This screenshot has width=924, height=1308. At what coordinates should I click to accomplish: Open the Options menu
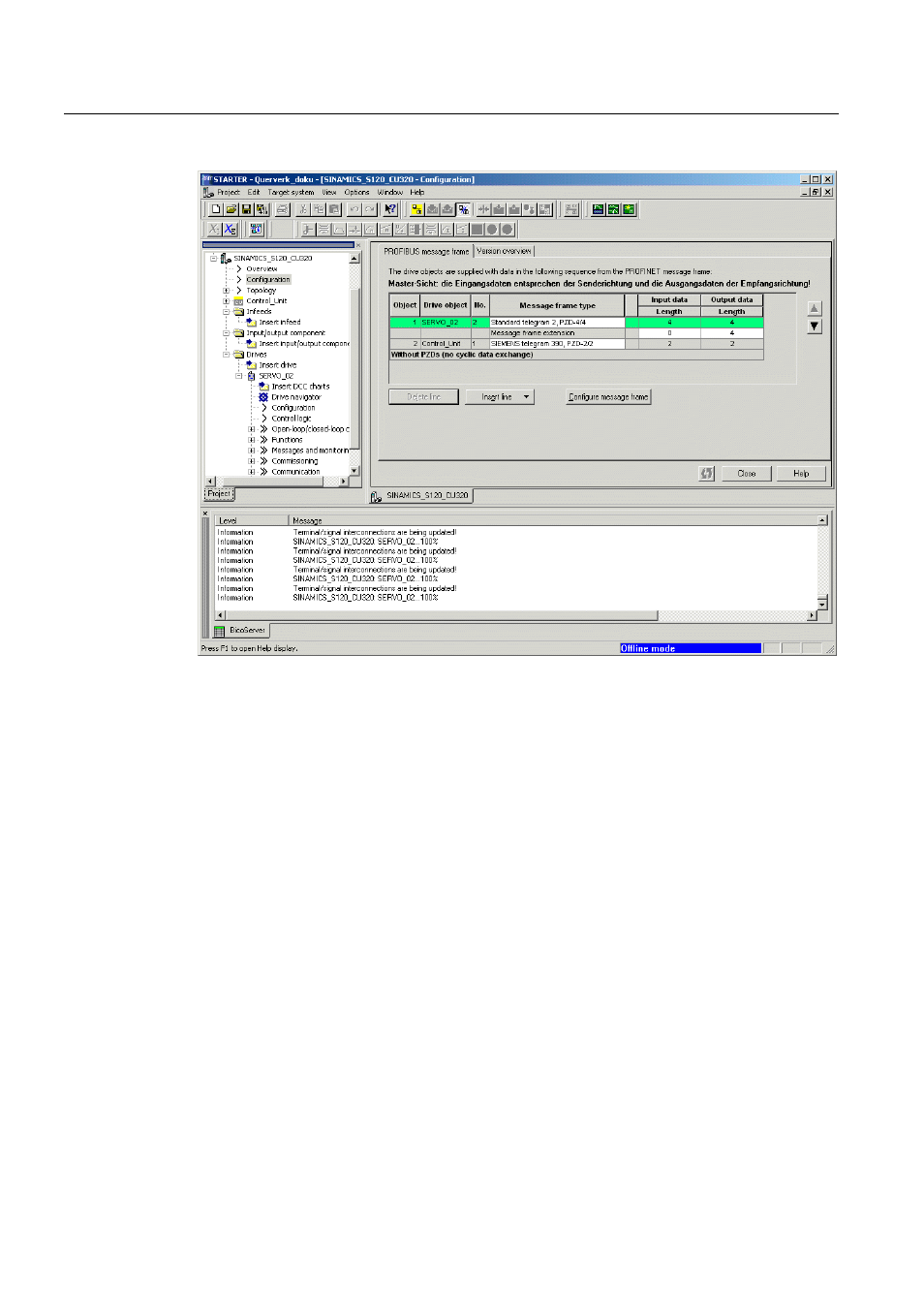tap(357, 193)
